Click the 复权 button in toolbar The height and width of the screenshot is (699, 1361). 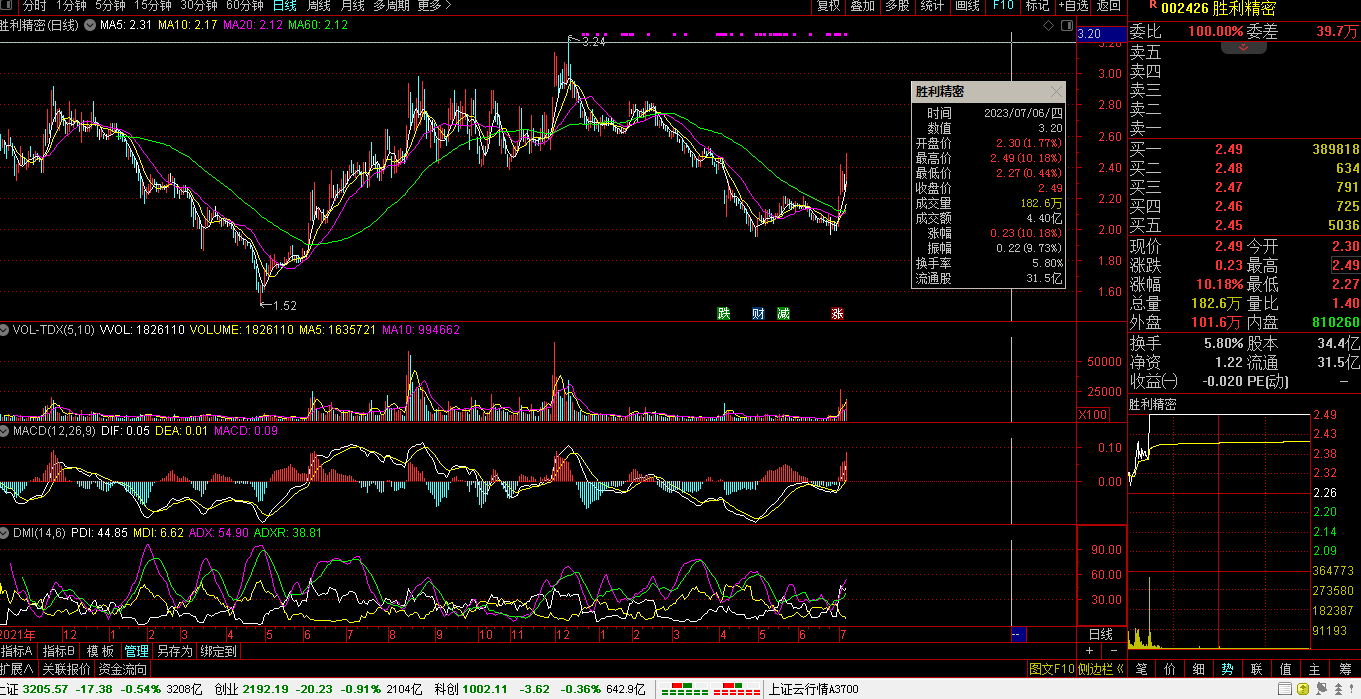(x=828, y=6)
